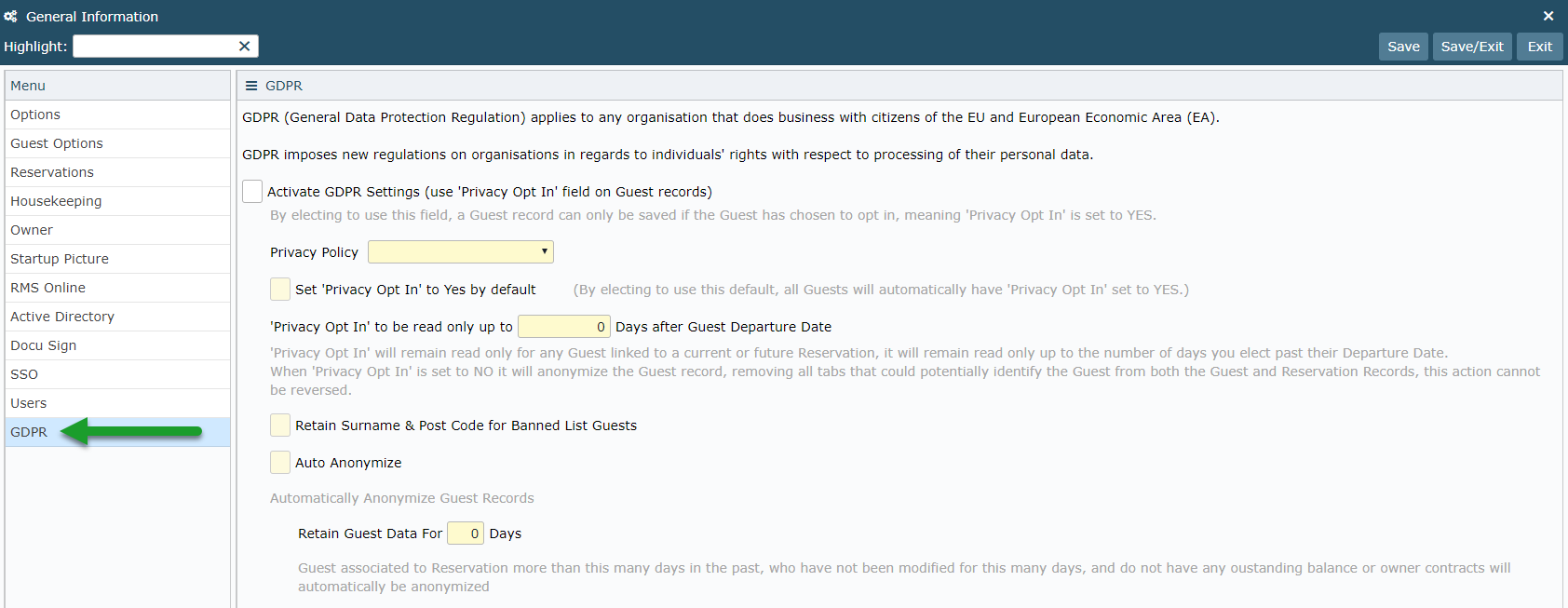Viewport: 1568px width, 608px height.
Task: Click the Save button
Action: point(1403,47)
